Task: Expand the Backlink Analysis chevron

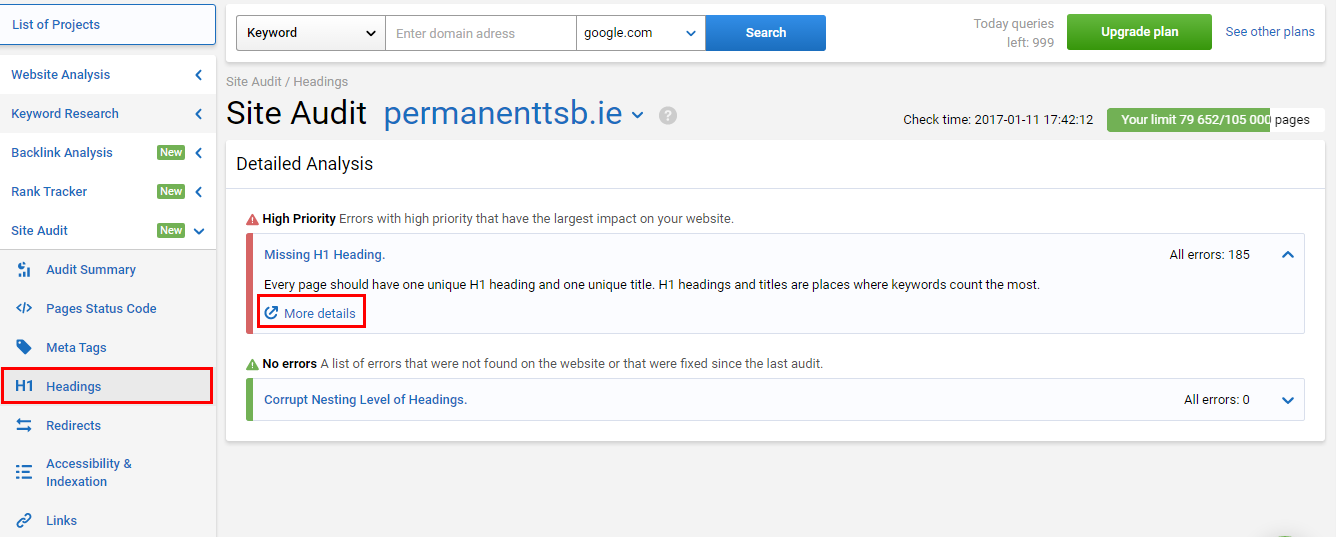Action: 198,153
